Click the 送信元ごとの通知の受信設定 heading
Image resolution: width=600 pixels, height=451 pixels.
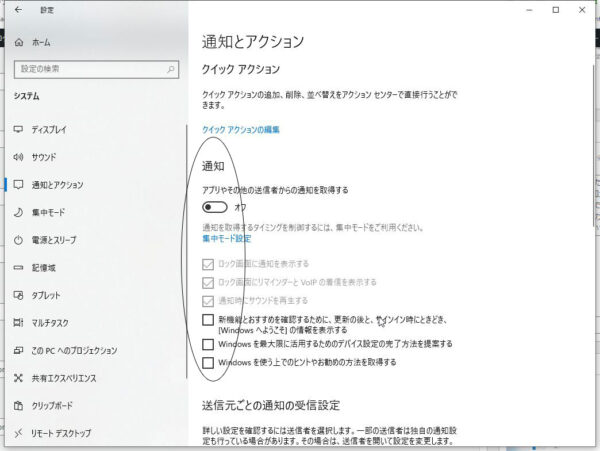(271, 405)
